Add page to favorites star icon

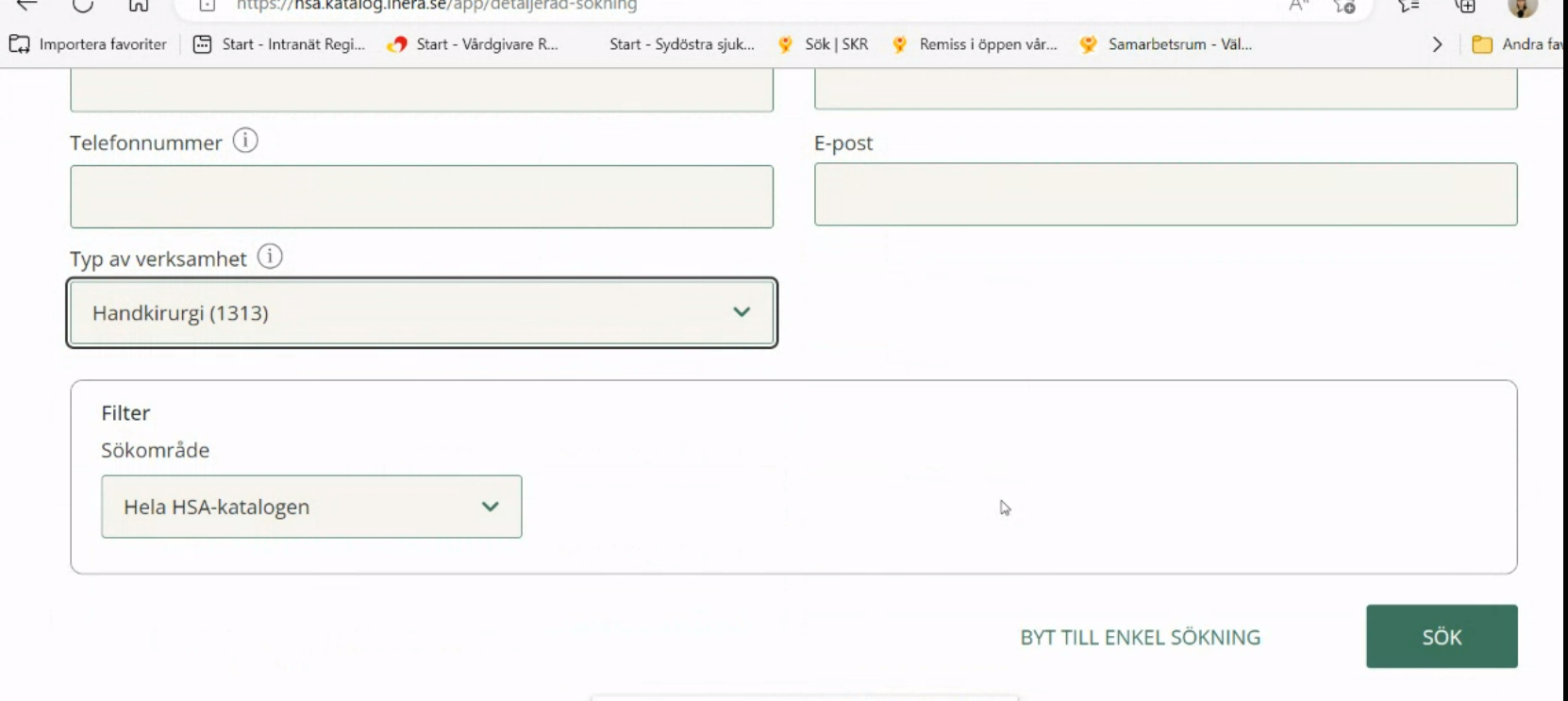tap(1344, 6)
